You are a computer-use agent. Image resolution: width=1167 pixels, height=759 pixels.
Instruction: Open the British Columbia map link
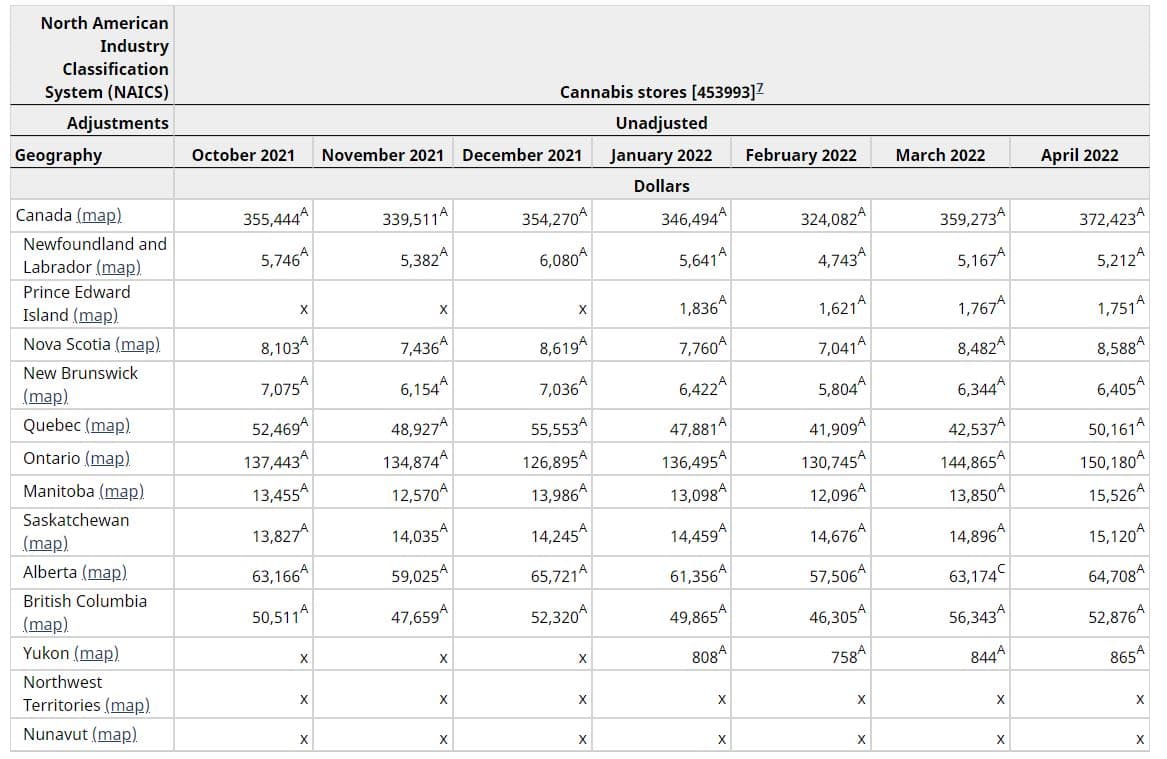pyautogui.click(x=45, y=624)
